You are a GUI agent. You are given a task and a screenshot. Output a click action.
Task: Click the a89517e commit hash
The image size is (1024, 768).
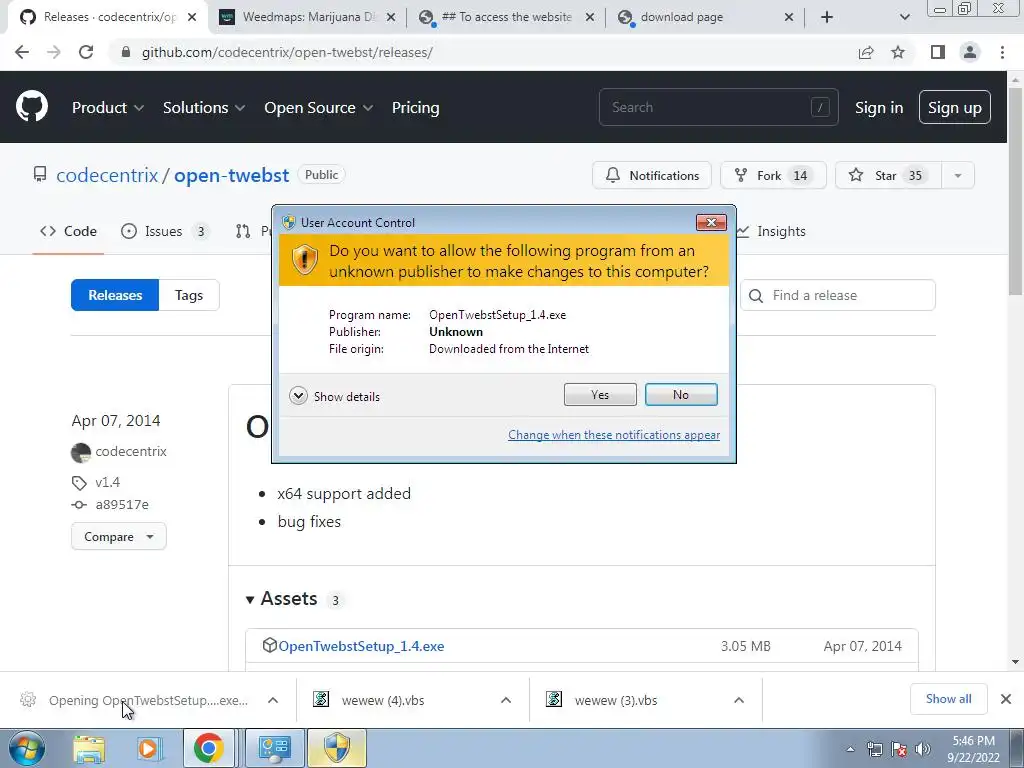(122, 505)
